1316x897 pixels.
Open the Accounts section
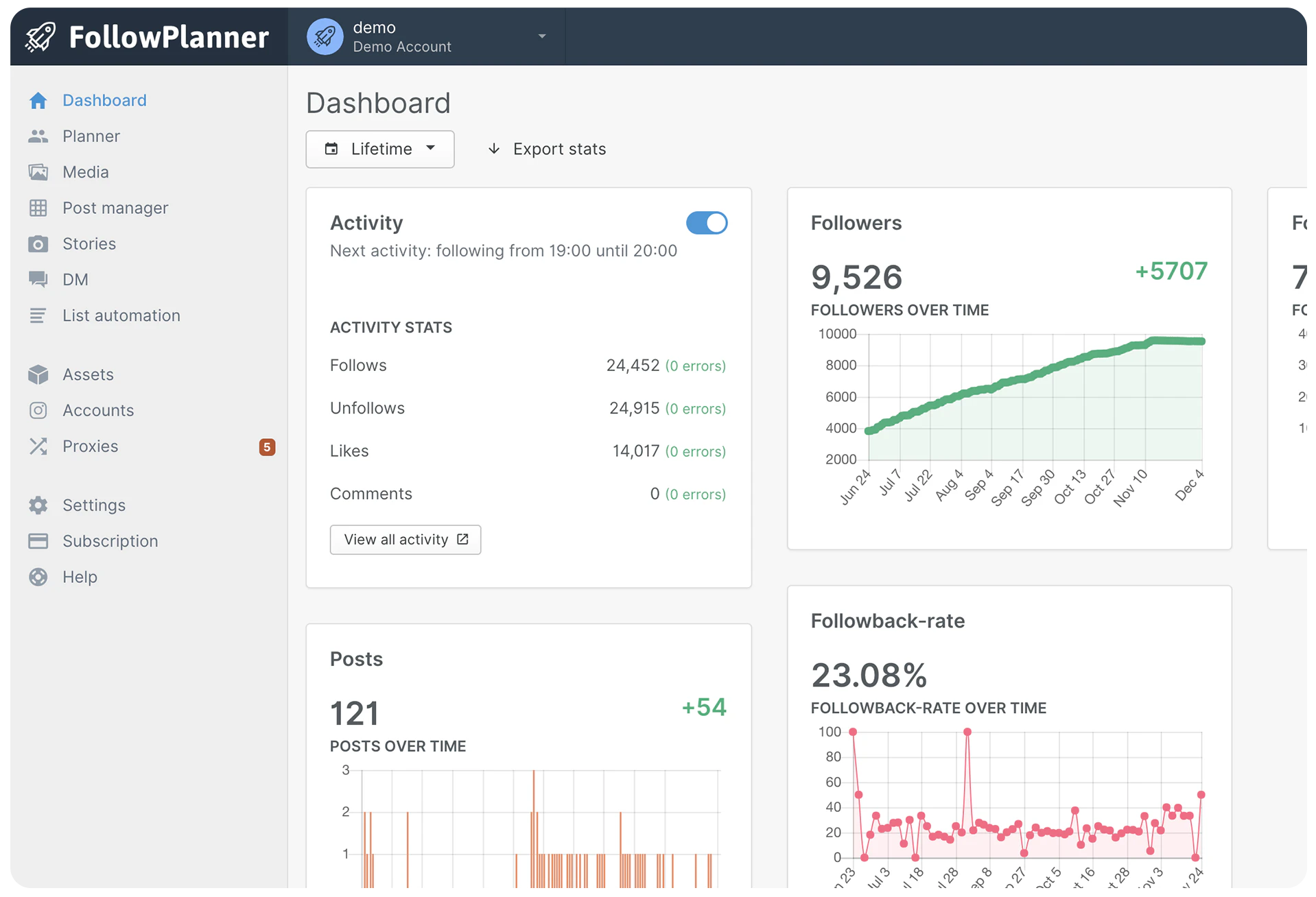coord(98,410)
